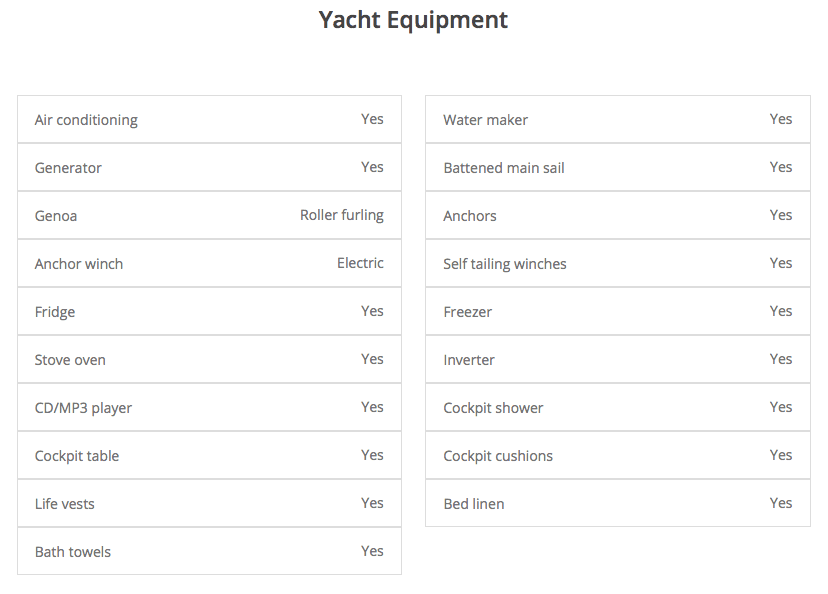Viewport: 828px width, 594px height.
Task: Select the Battened main sail label
Action: [x=504, y=168]
